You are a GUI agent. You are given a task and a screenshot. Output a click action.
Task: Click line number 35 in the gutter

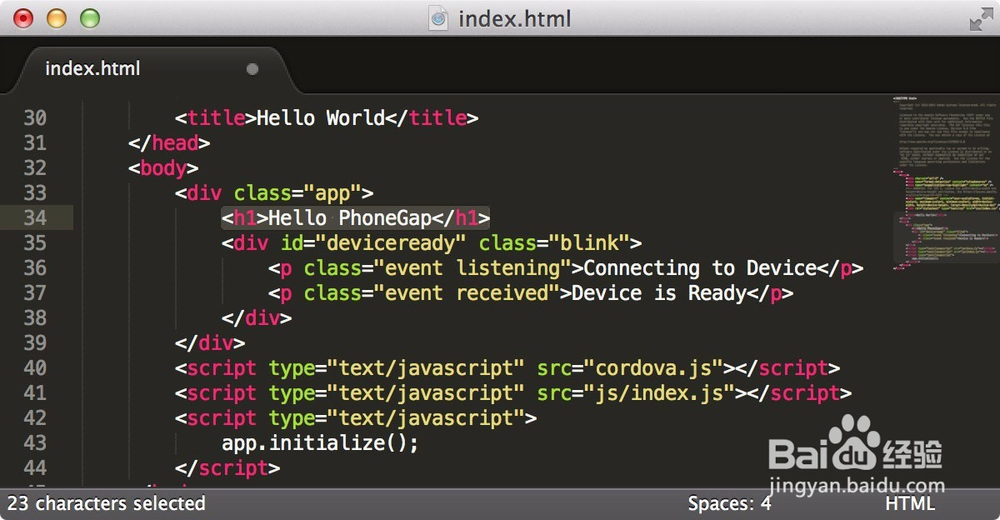pyautogui.click(x=35, y=243)
